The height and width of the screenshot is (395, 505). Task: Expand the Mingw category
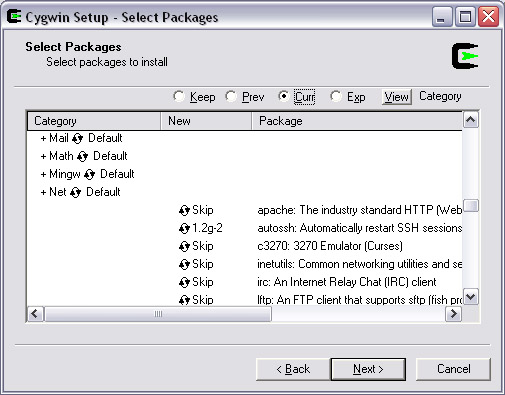(x=43, y=174)
